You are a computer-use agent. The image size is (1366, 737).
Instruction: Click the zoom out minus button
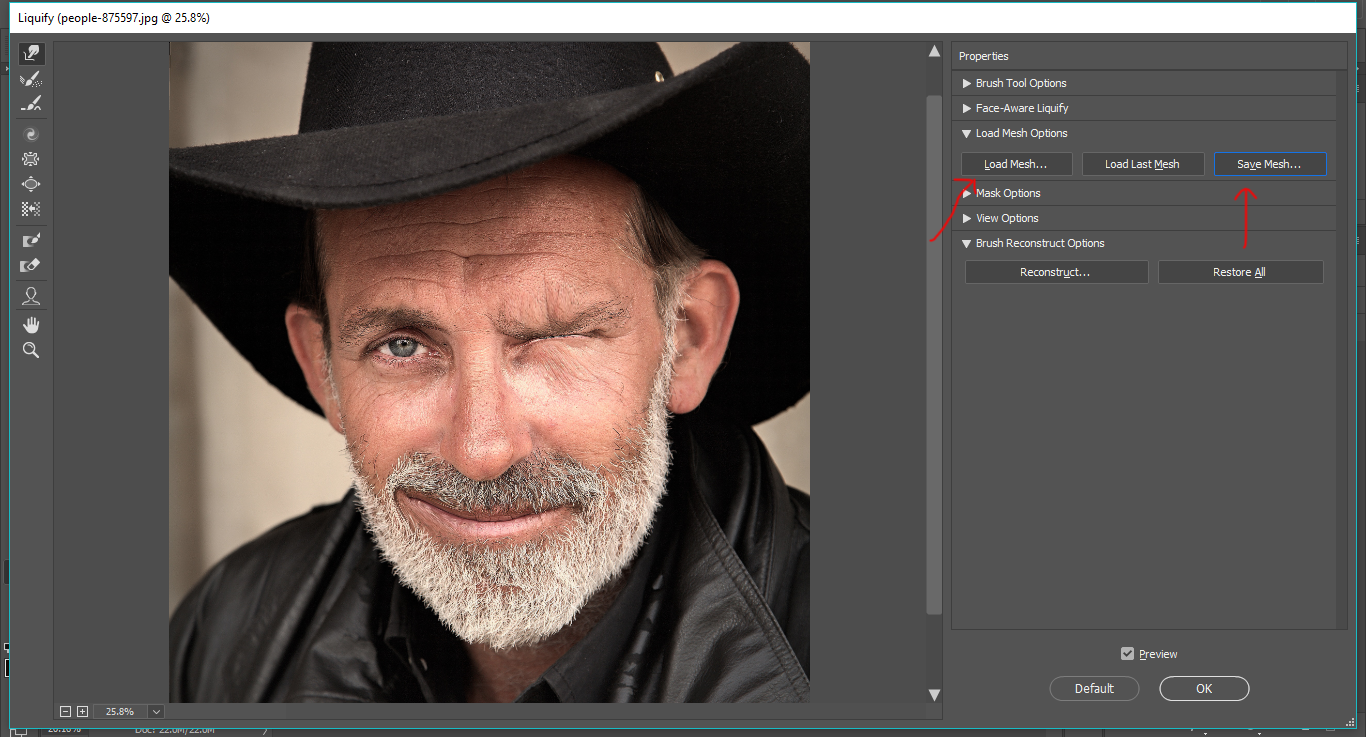pos(66,711)
